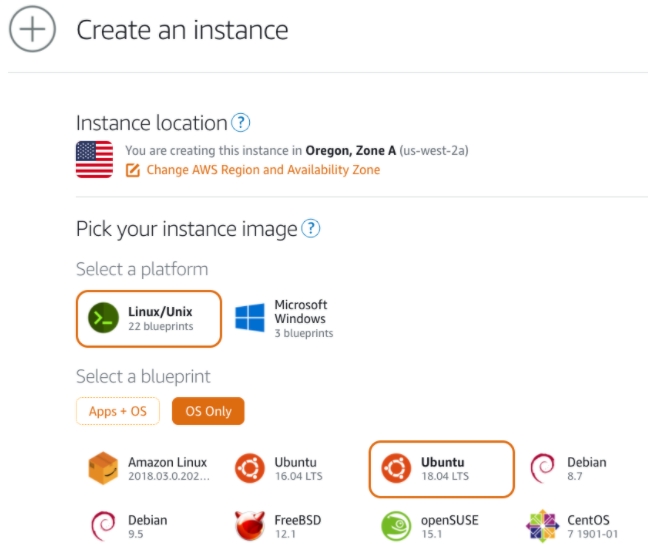Select the openSUSE 15.1 blueprint

coord(432,526)
